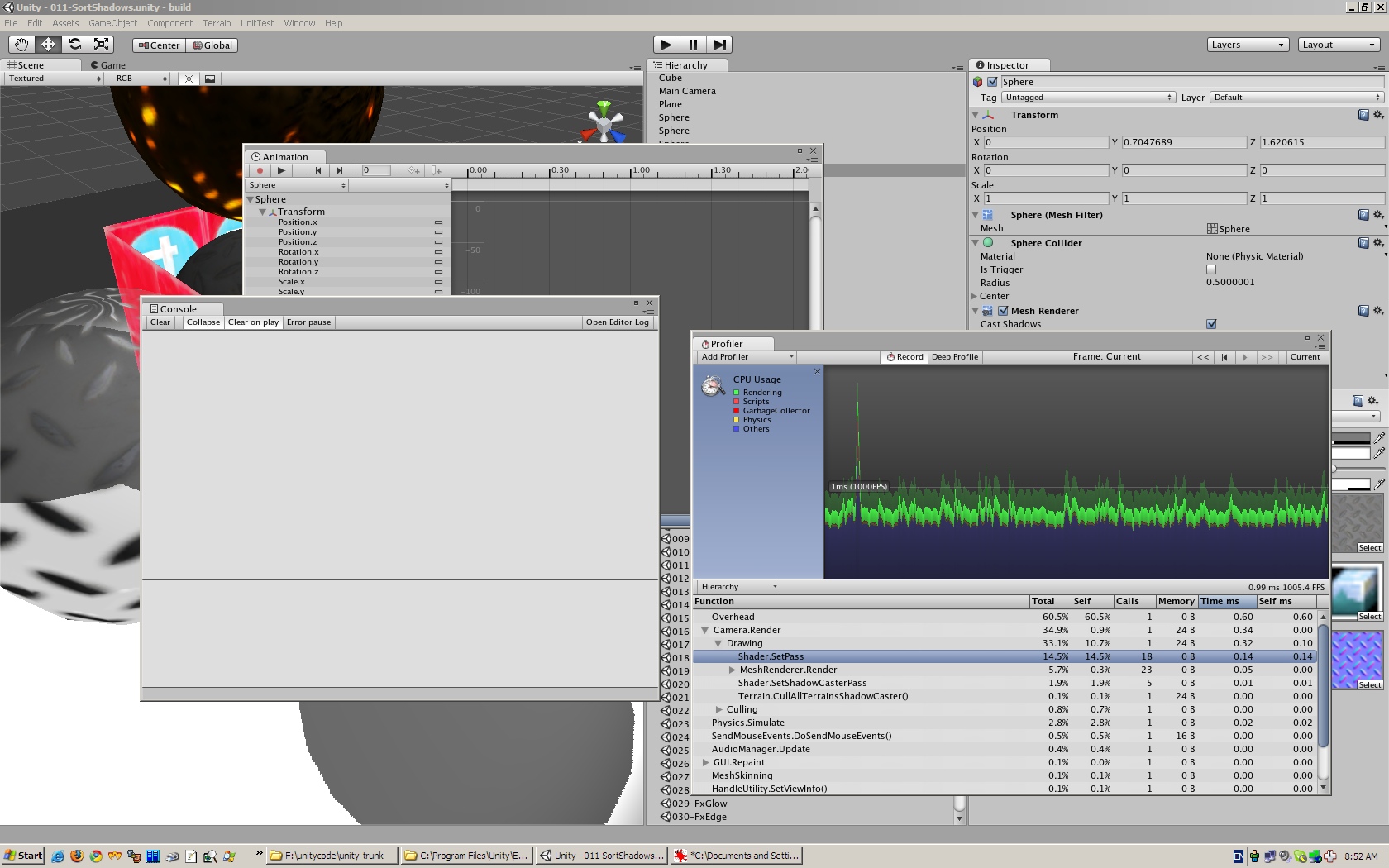Toggle Global coordinate mode button

[x=212, y=45]
